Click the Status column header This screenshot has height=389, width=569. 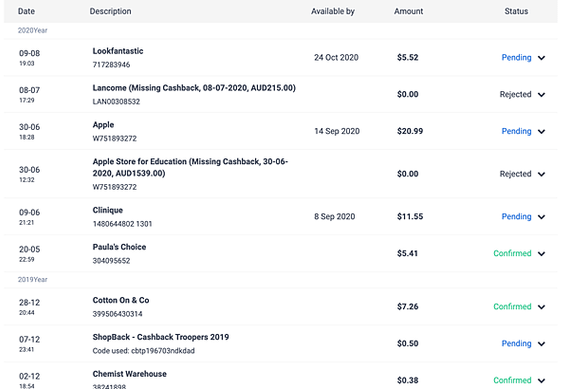(516, 11)
